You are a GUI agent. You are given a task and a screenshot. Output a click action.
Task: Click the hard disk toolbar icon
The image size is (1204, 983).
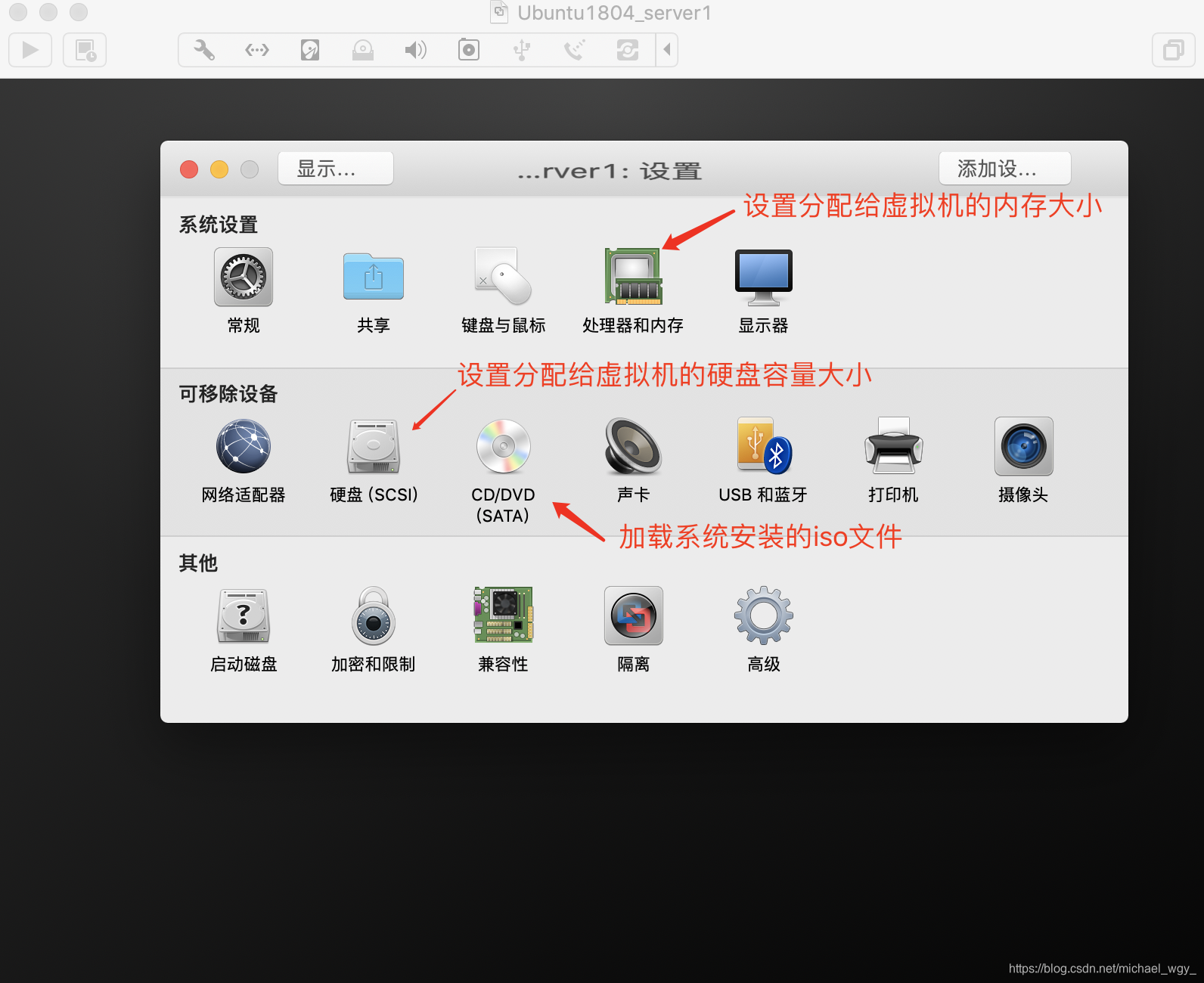click(x=310, y=50)
